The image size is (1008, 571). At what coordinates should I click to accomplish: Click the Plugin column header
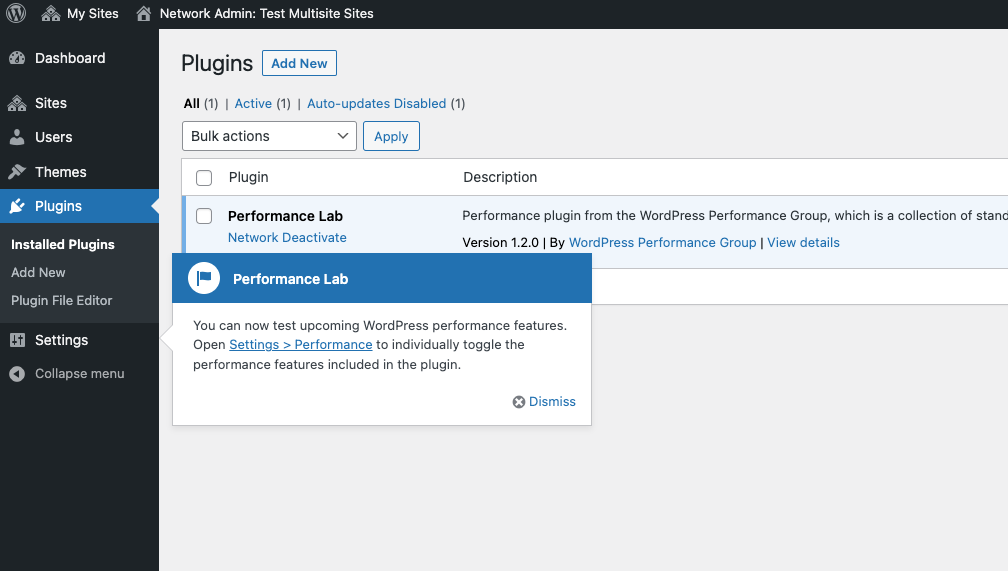coord(249,177)
